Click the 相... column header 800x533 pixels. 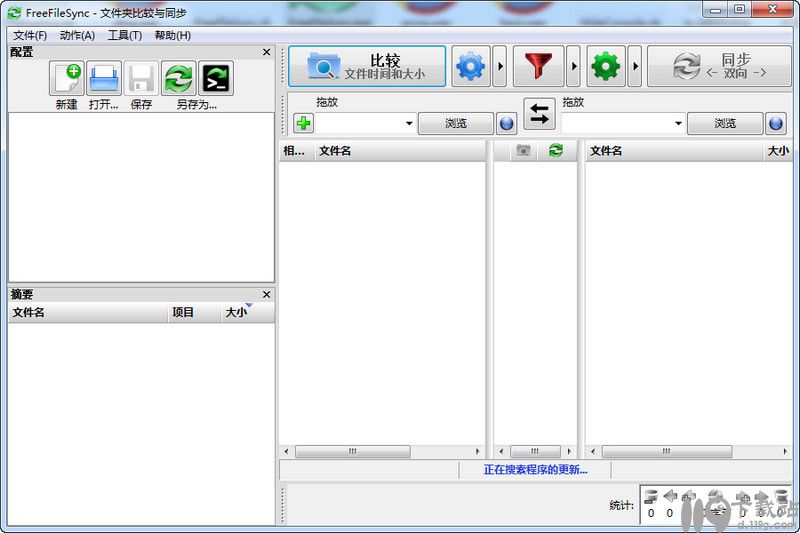pos(297,151)
